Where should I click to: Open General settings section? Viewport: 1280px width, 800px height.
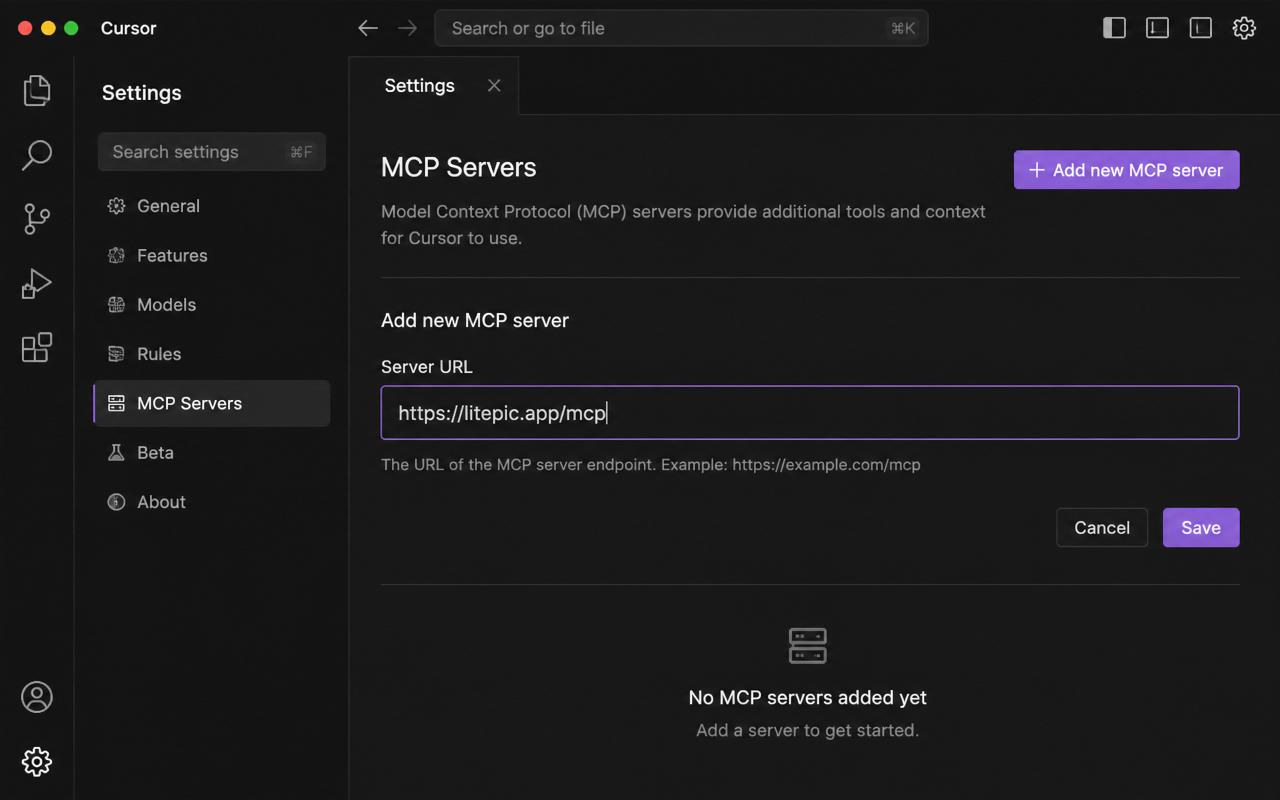point(212,206)
